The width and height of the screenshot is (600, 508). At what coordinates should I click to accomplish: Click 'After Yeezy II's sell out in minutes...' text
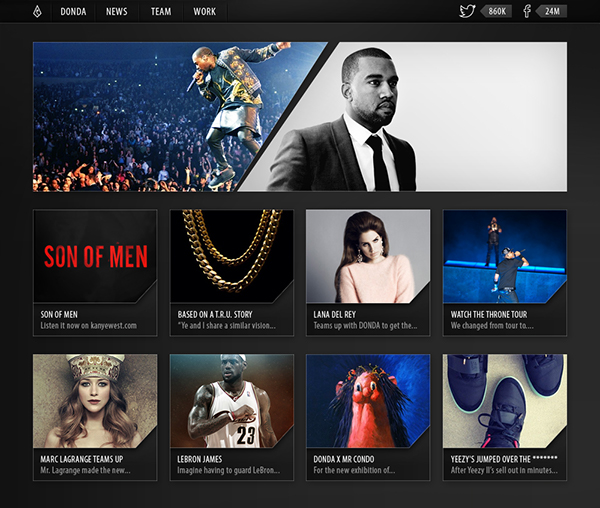pyautogui.click(x=504, y=470)
